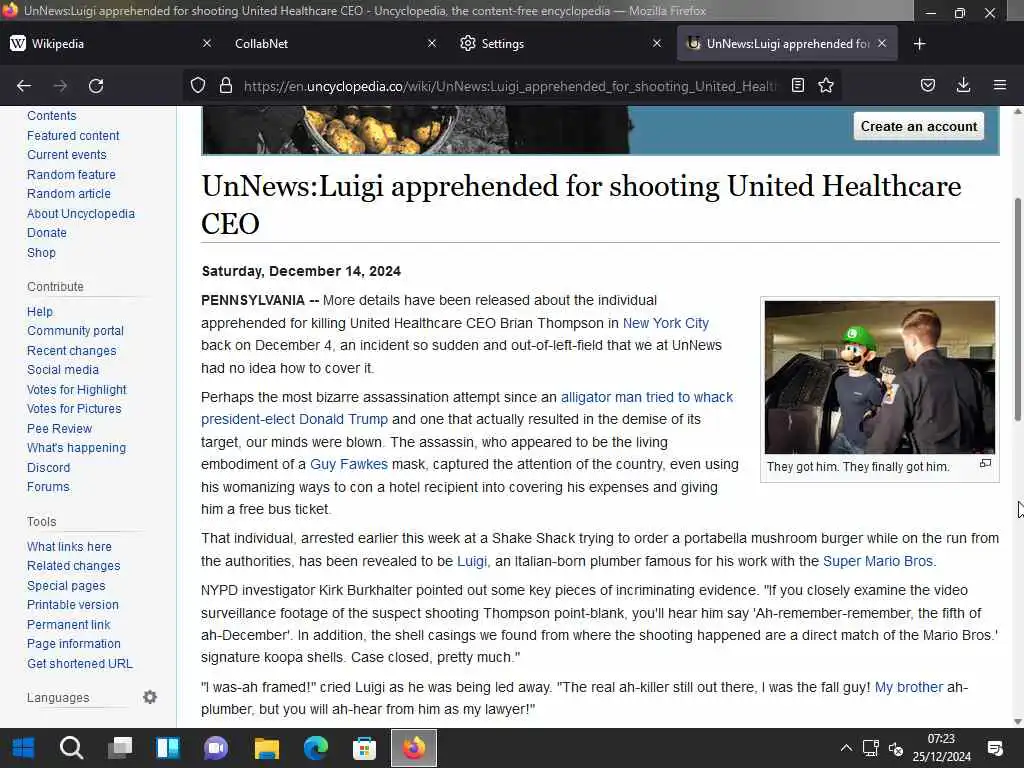This screenshot has width=1024, height=768.
Task: Open File Explorer from taskbar
Action: coord(266,748)
